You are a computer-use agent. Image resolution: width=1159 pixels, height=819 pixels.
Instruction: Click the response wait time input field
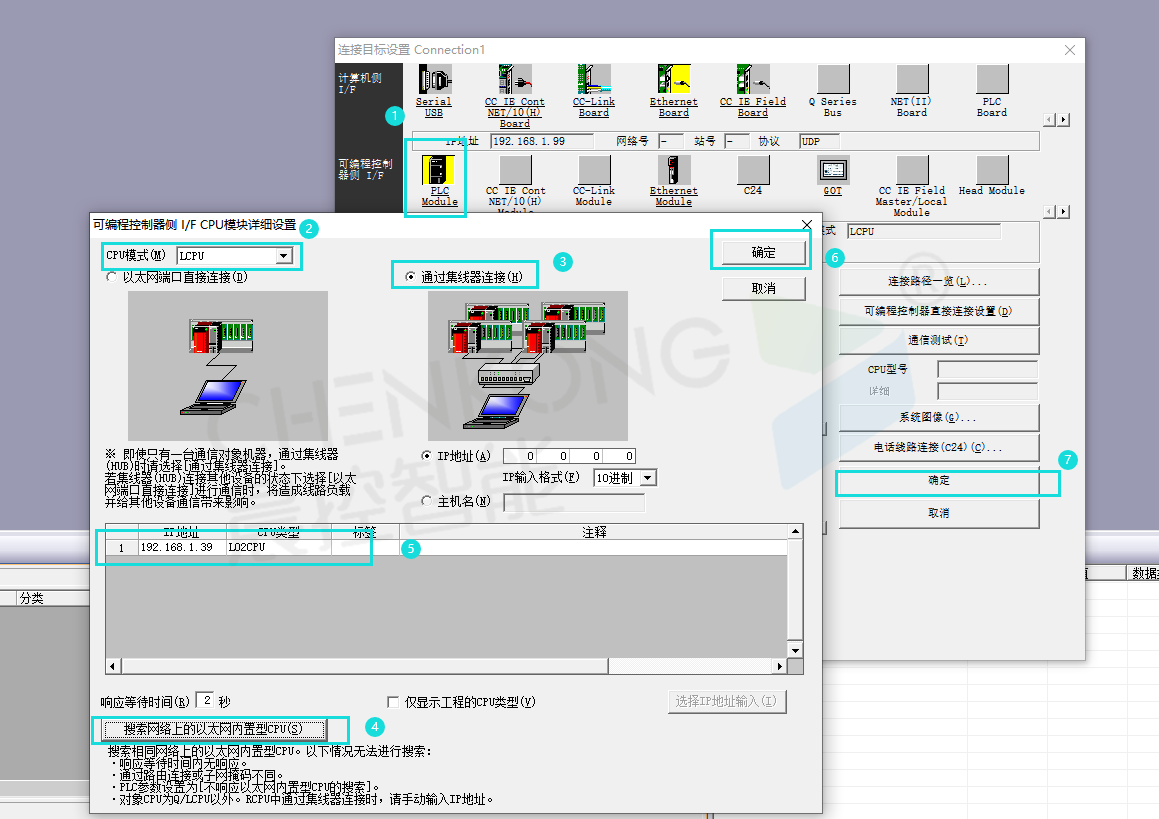[204, 701]
